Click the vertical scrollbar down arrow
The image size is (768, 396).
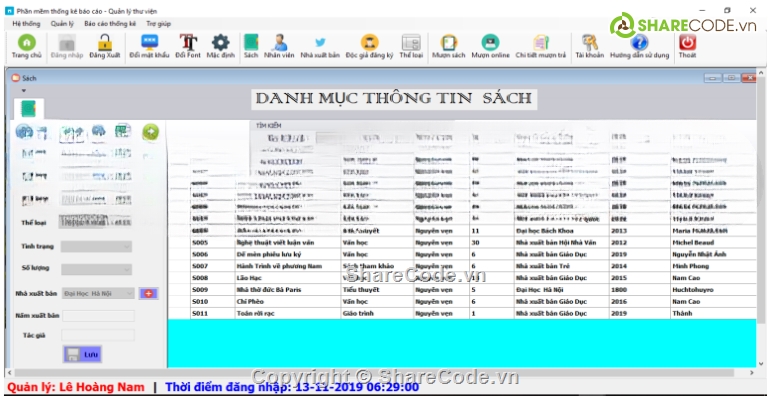[x=761, y=364]
